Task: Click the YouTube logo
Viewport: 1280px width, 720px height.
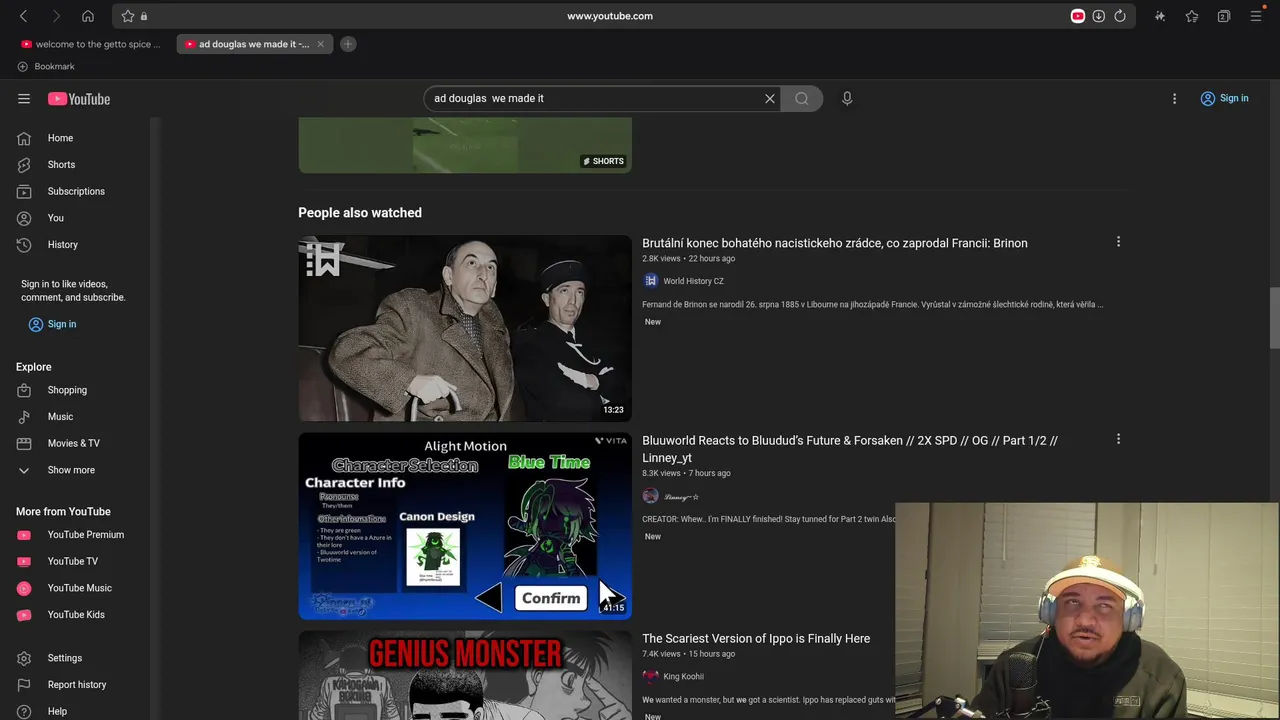Action: point(79,99)
